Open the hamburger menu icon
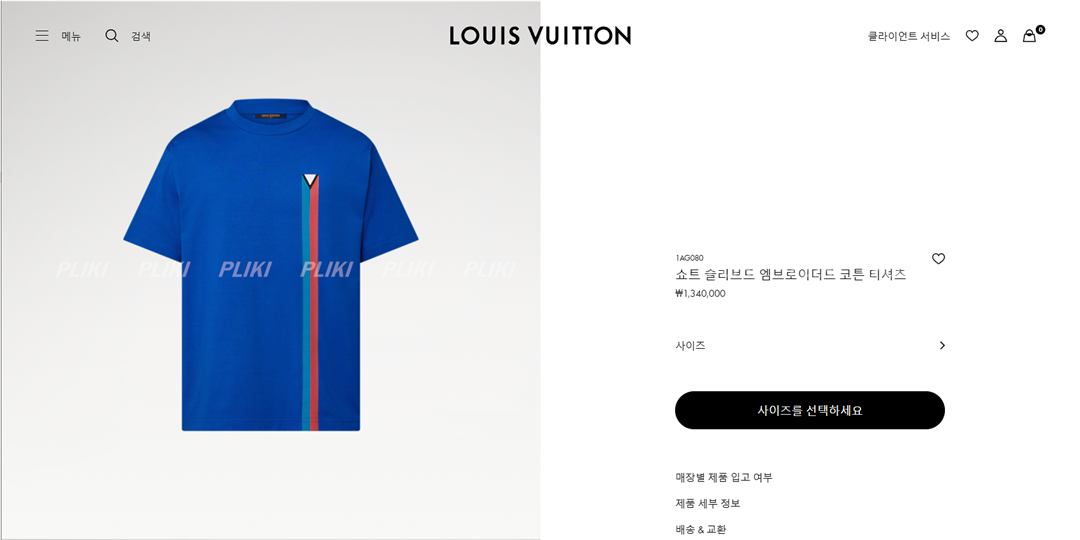 click(x=42, y=36)
